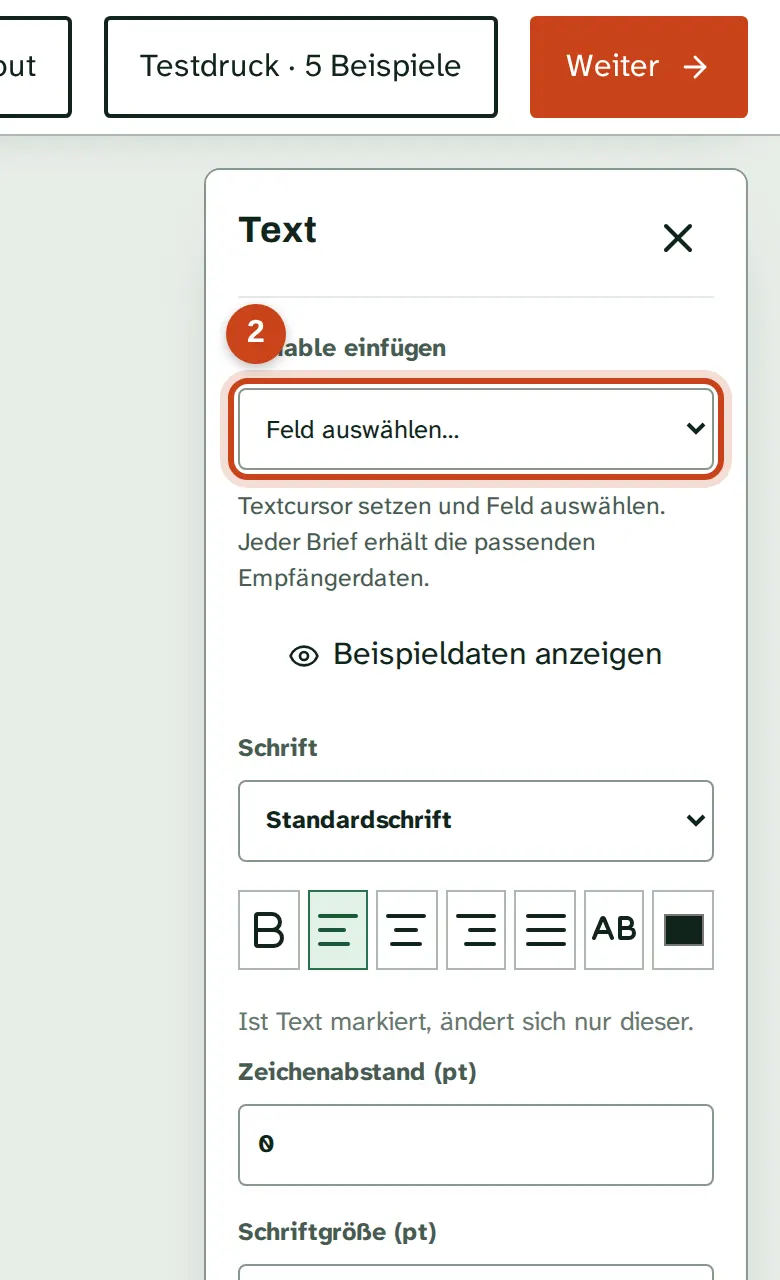Click the 'Schrift' label
The height and width of the screenshot is (1280, 780).
[x=278, y=748]
